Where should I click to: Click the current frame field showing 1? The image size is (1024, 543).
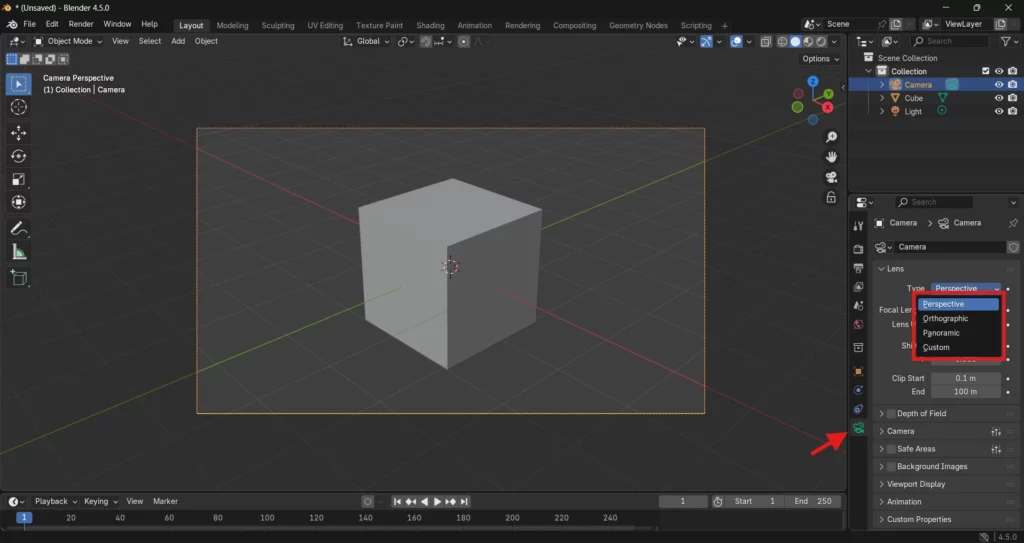point(683,502)
